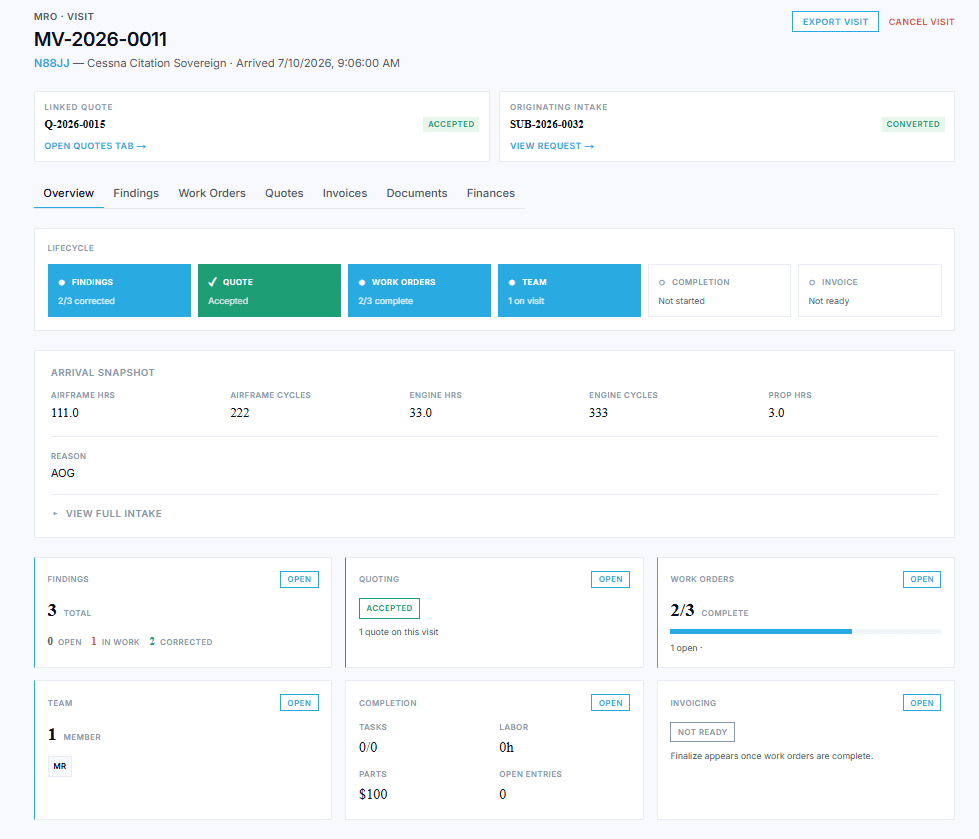Viewport: 979px width, 839px height.
Task: Click the AOG reason value
Action: 62,473
